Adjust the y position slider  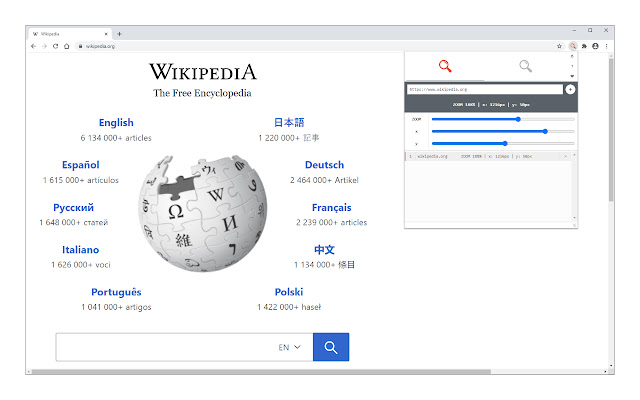pyautogui.click(x=503, y=144)
